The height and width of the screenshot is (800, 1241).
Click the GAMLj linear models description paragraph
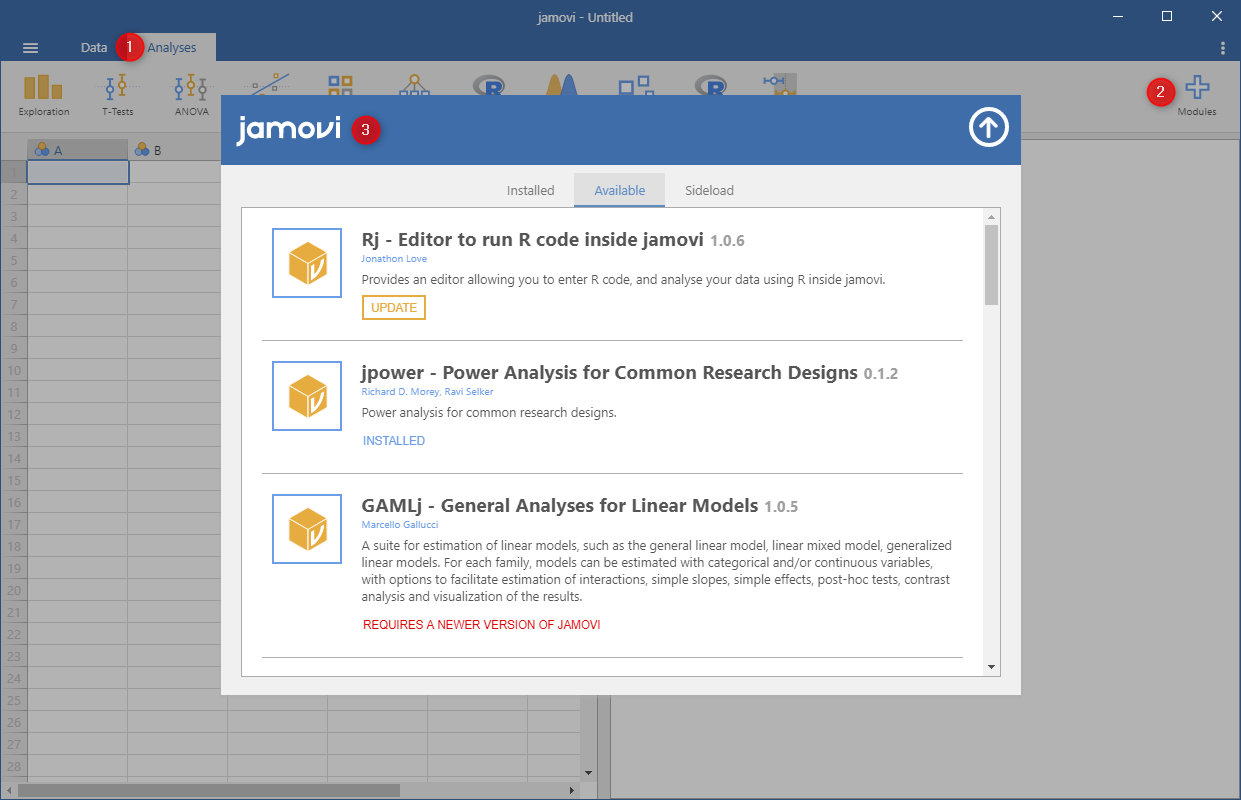[x=656, y=571]
